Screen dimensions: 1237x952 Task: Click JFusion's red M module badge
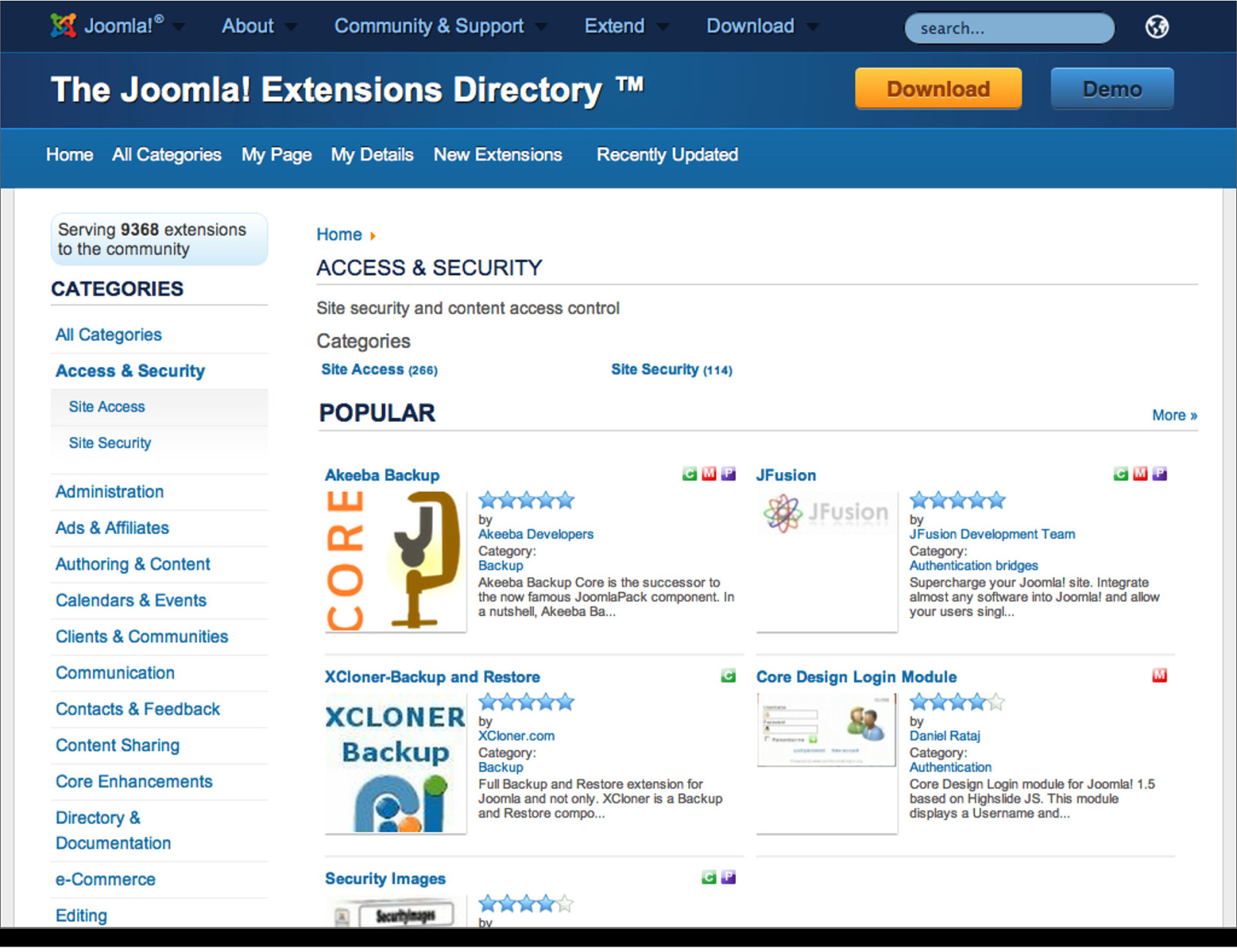tap(1140, 474)
